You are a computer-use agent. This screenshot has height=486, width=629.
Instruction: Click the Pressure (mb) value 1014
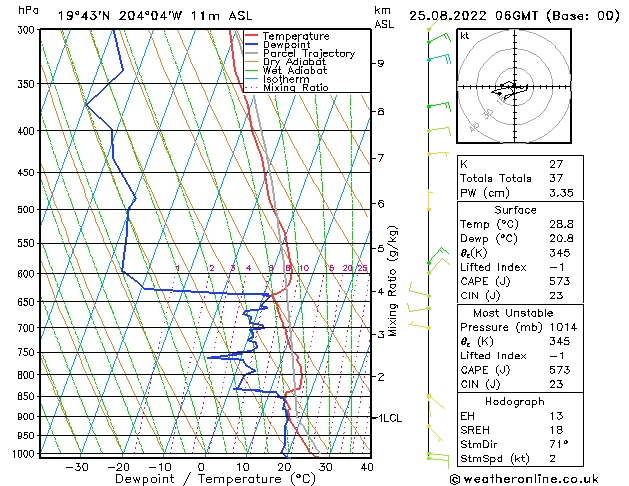[564, 327]
